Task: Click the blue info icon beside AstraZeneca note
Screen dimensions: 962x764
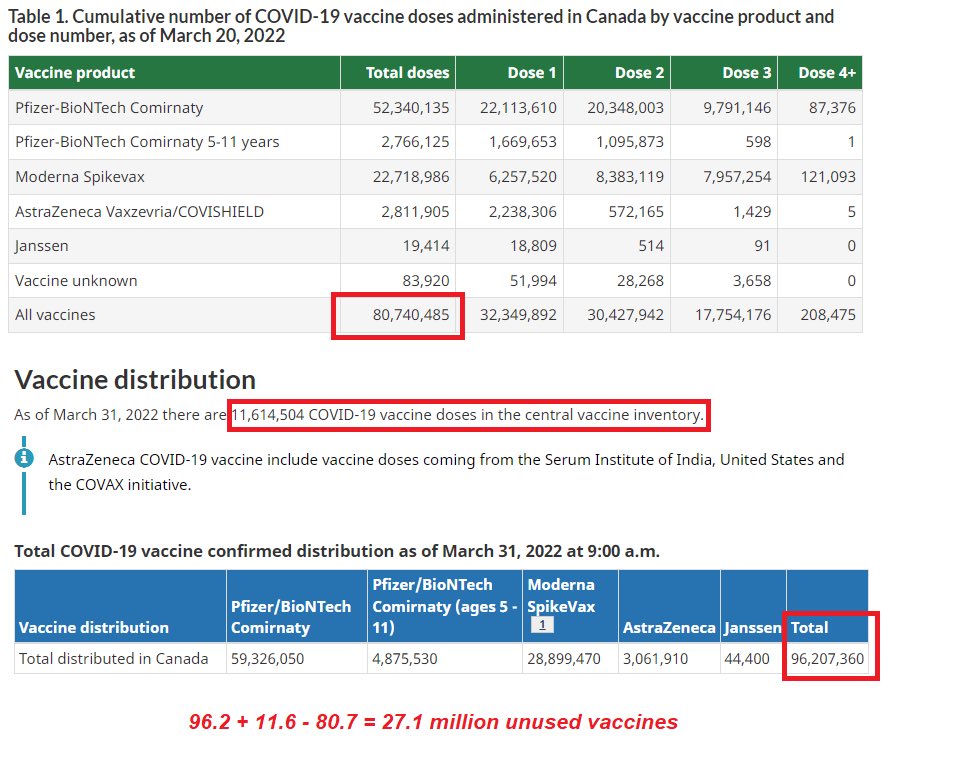Action: 24,458
